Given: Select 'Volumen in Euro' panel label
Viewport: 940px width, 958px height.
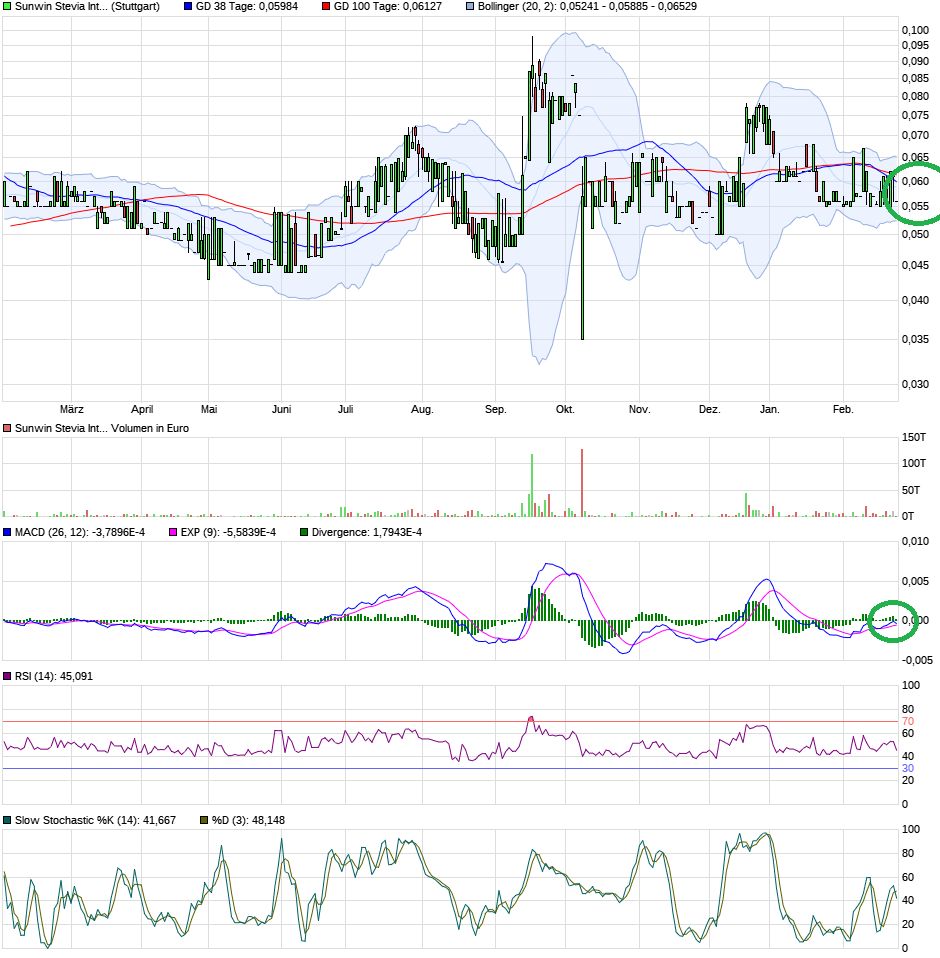Looking at the screenshot, I should (150, 428).
